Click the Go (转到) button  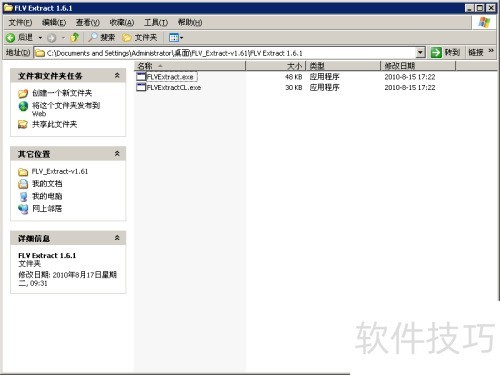[445, 52]
